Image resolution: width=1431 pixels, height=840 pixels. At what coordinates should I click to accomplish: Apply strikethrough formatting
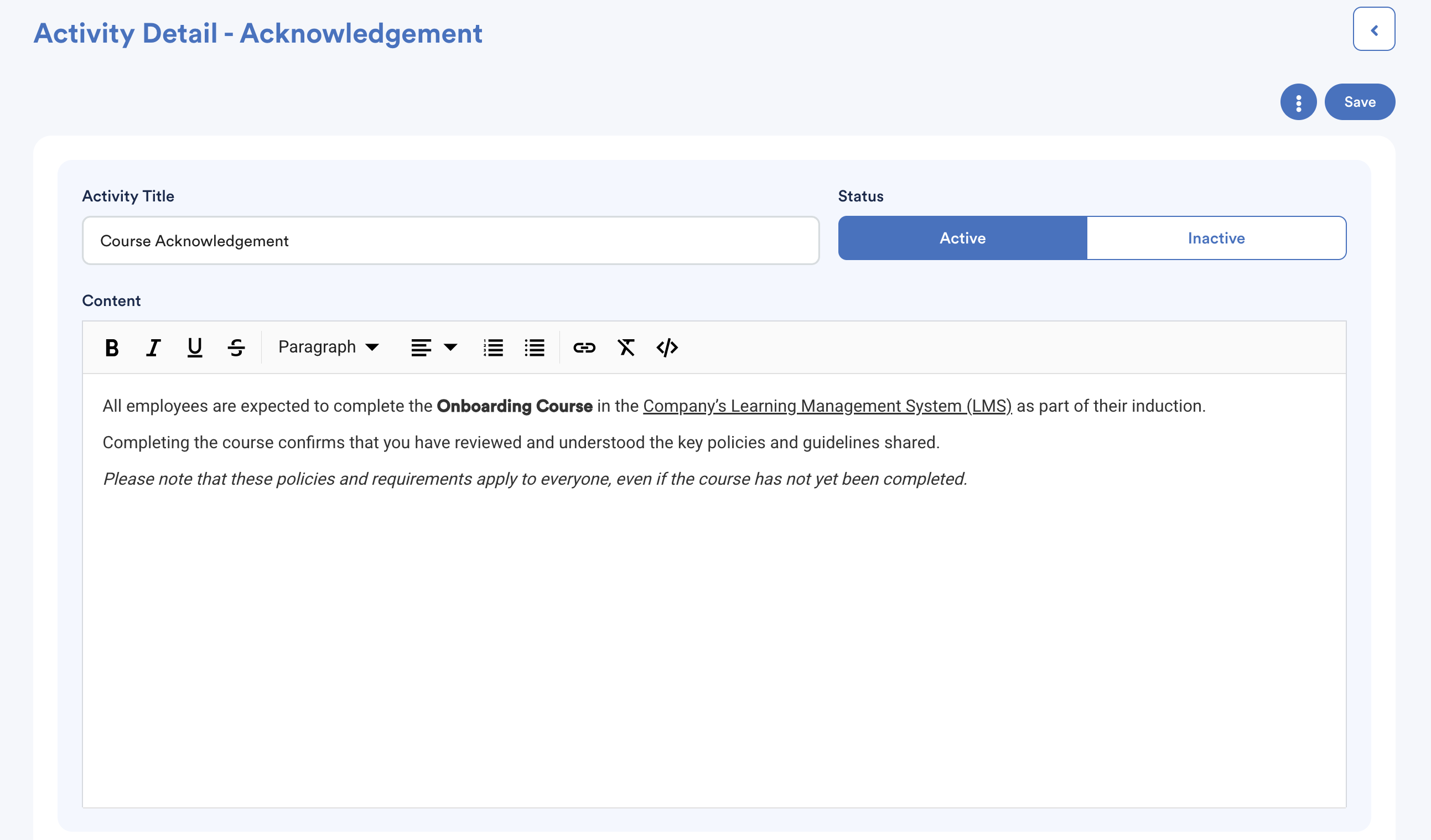(x=236, y=347)
